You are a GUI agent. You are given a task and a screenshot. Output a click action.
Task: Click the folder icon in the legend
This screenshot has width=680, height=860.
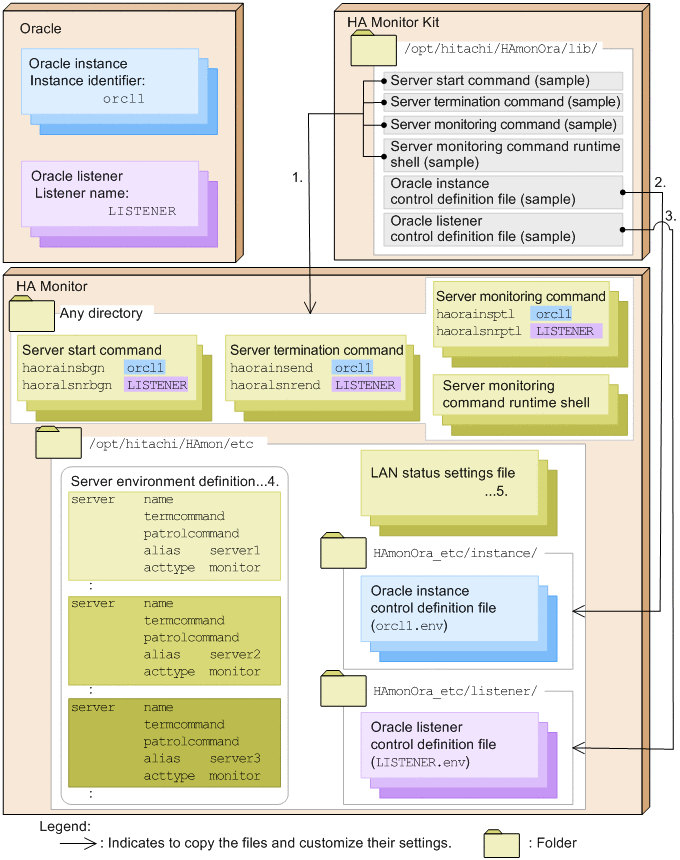501,844
